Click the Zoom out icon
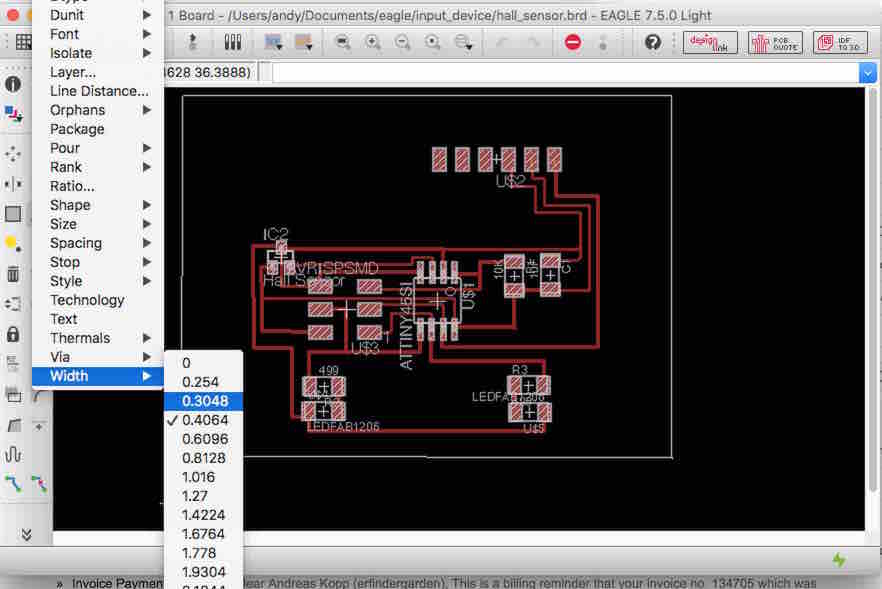882x589 pixels. tap(402, 42)
